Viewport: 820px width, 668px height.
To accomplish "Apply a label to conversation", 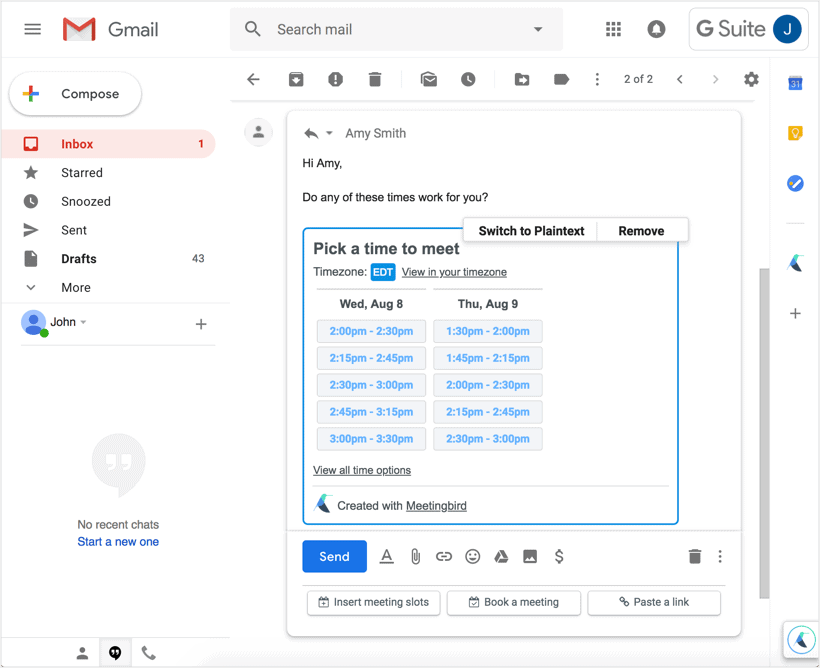I will coord(561,80).
